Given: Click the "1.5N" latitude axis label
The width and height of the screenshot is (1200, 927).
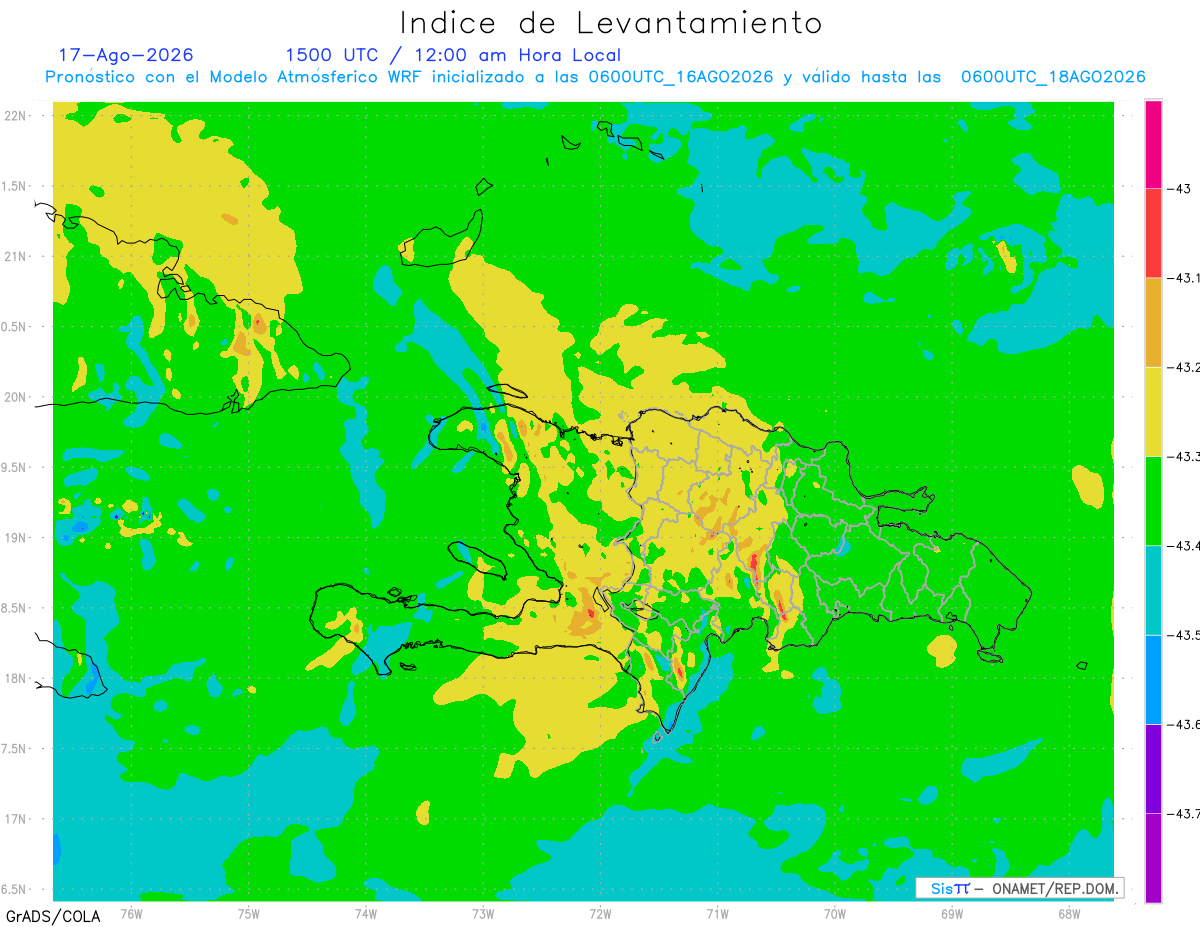Looking at the screenshot, I should click(x=13, y=186).
